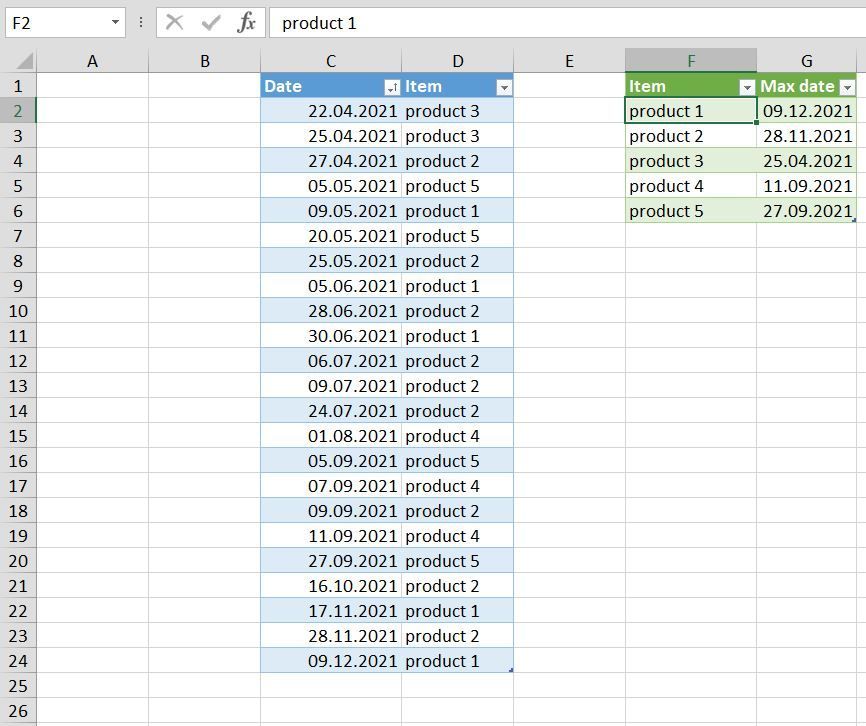Open the blue table Item filter dropdown
The image size is (866, 726).
click(x=504, y=87)
